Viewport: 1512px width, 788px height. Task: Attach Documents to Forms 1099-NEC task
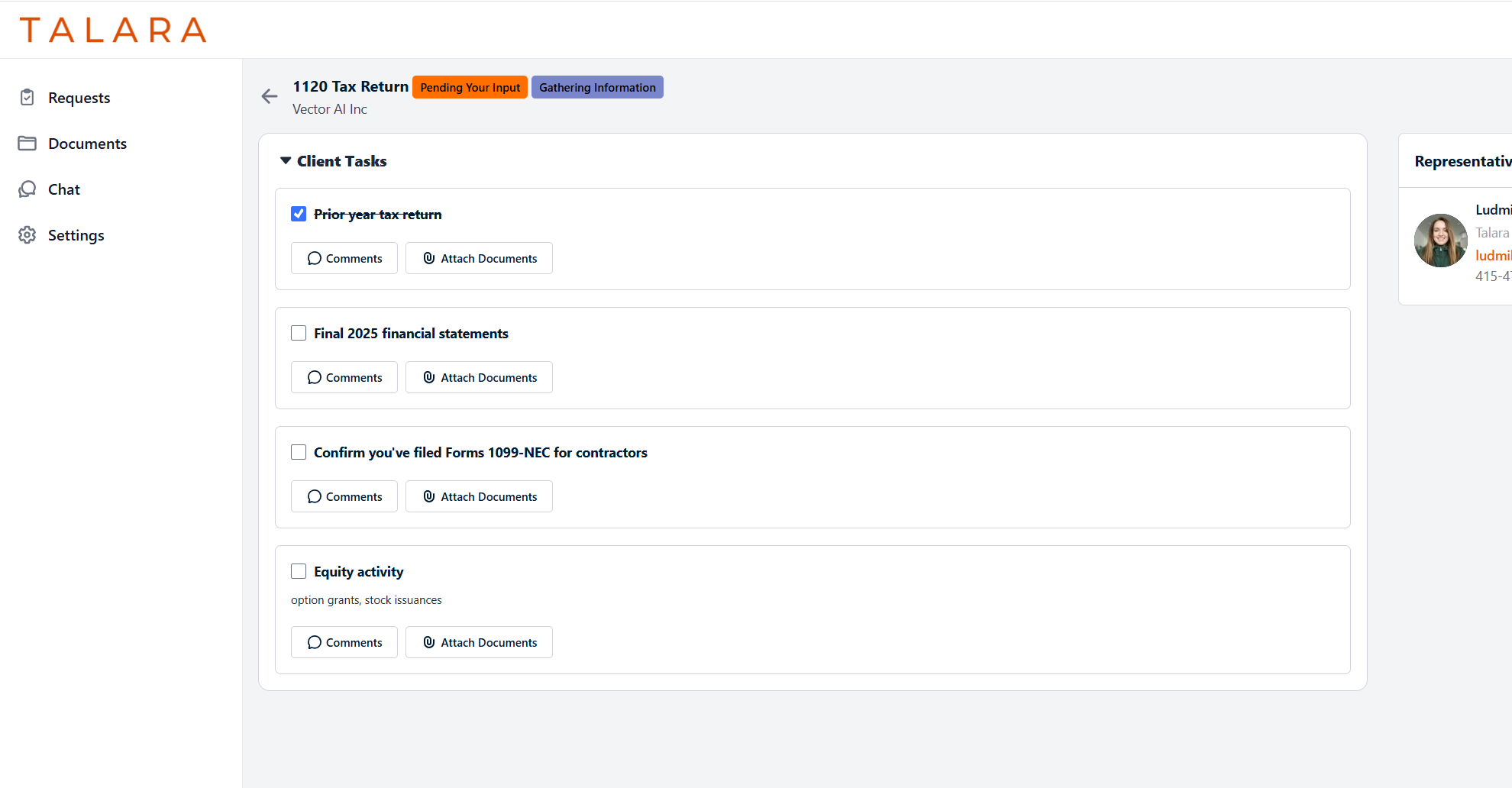(x=479, y=496)
